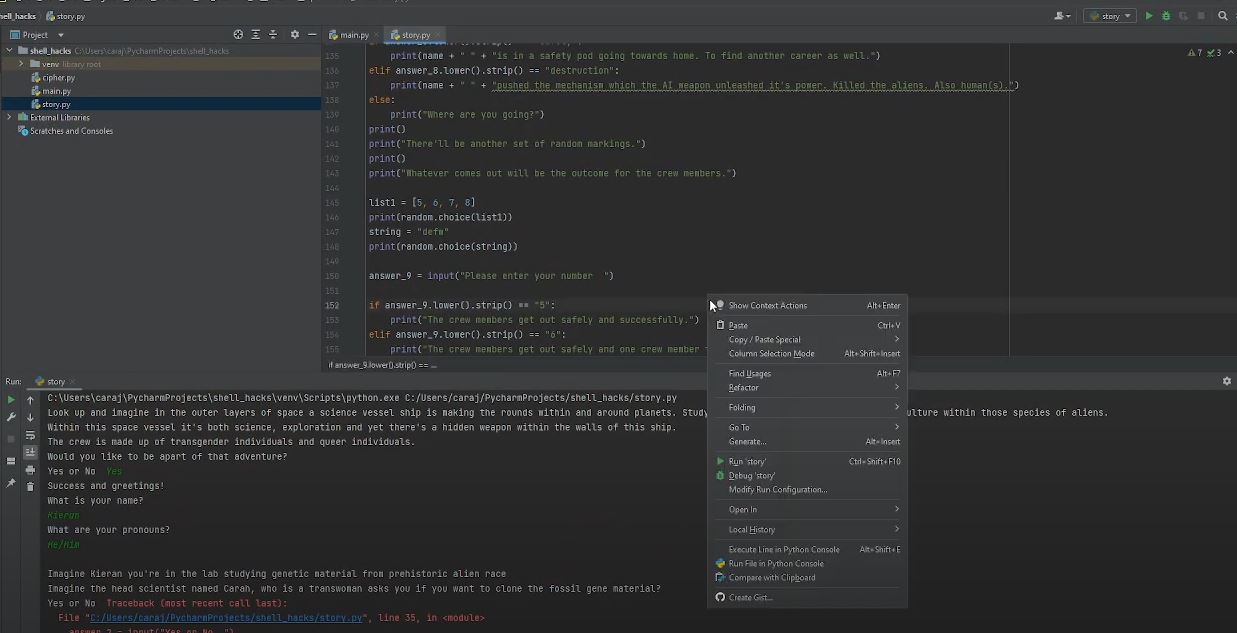Choose Debug 'story' in context menu
The width and height of the screenshot is (1237, 633).
tap(808, 475)
